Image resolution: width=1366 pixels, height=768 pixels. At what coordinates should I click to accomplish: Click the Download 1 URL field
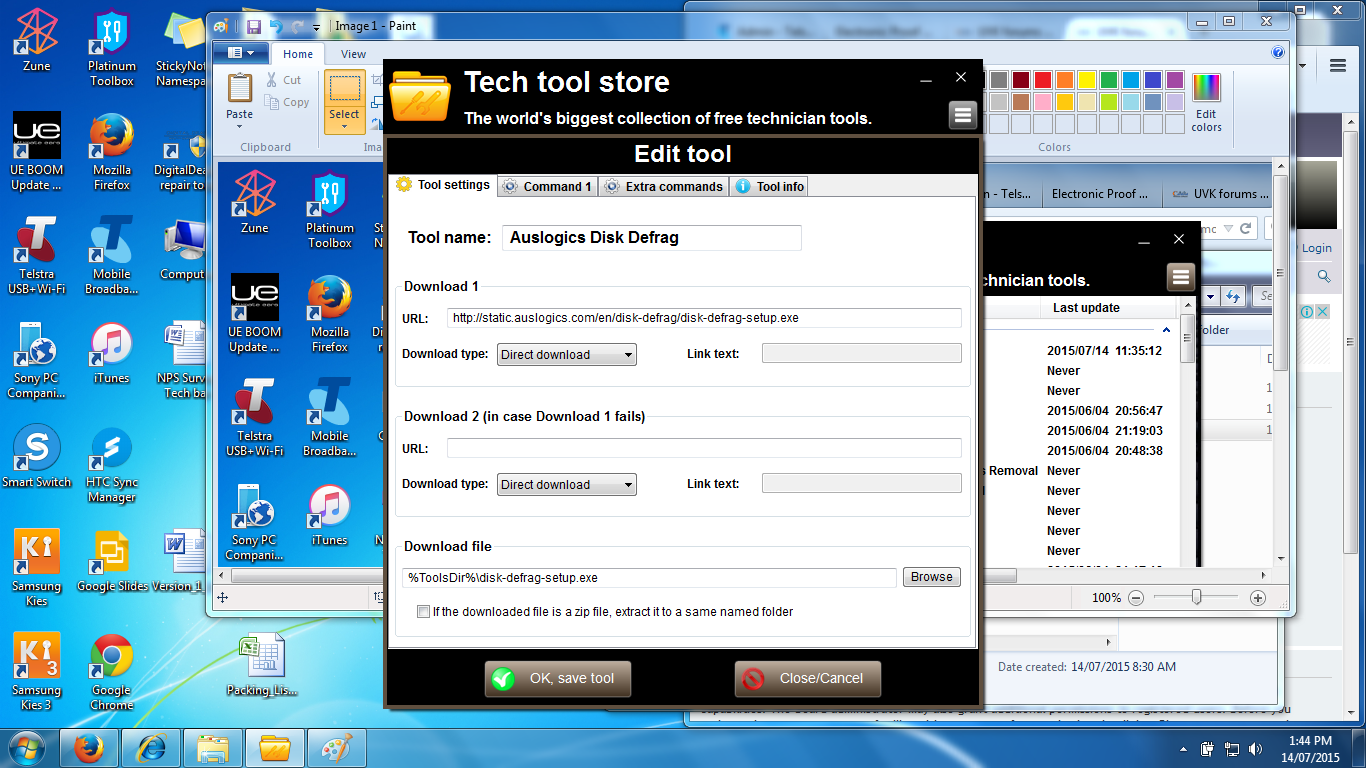coord(704,318)
